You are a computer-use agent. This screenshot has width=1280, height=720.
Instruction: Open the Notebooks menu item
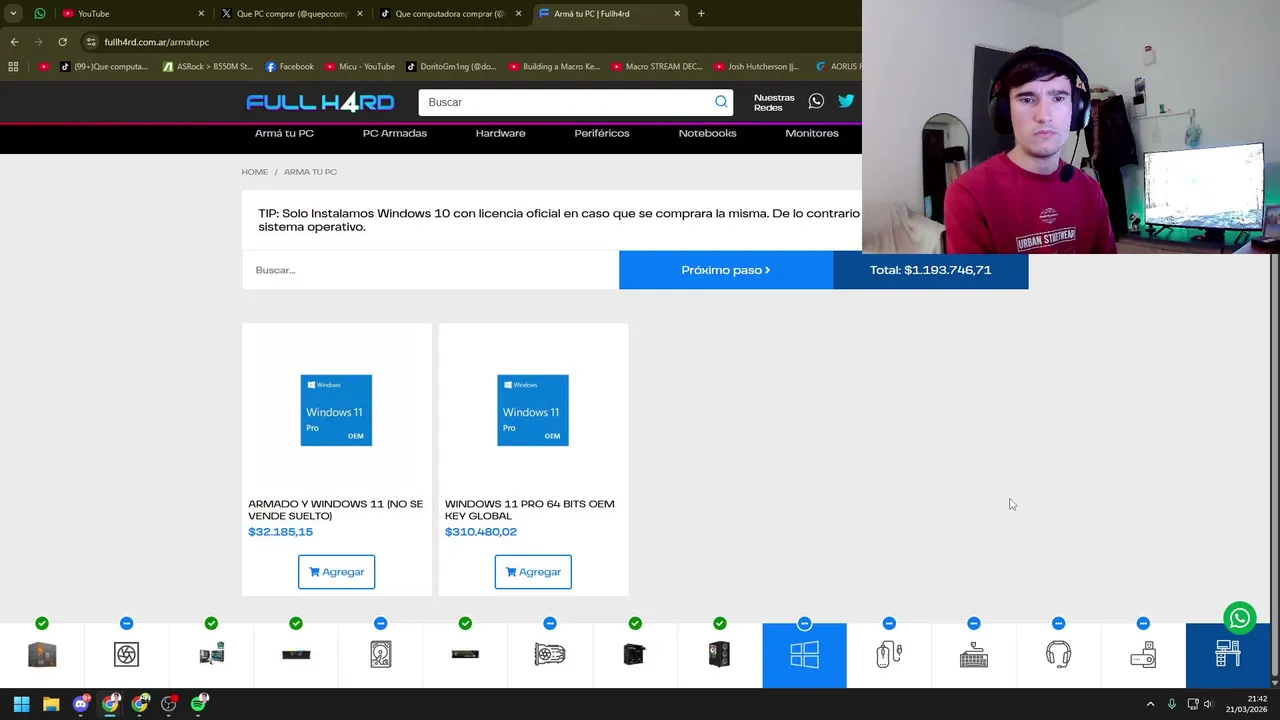(707, 133)
